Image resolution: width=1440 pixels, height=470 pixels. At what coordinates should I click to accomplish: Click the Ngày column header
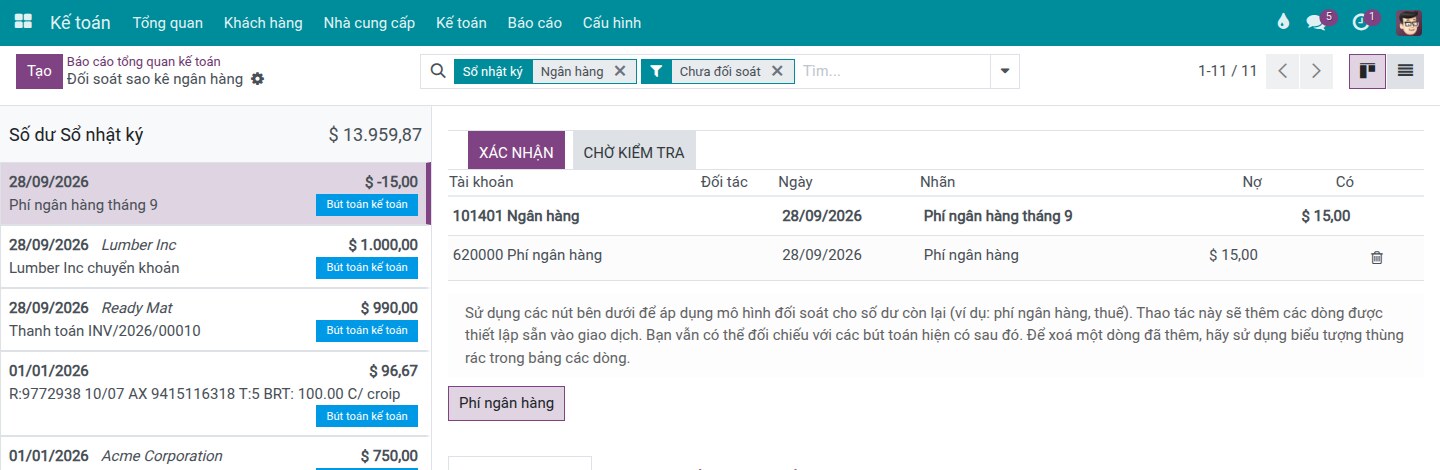pos(795,182)
